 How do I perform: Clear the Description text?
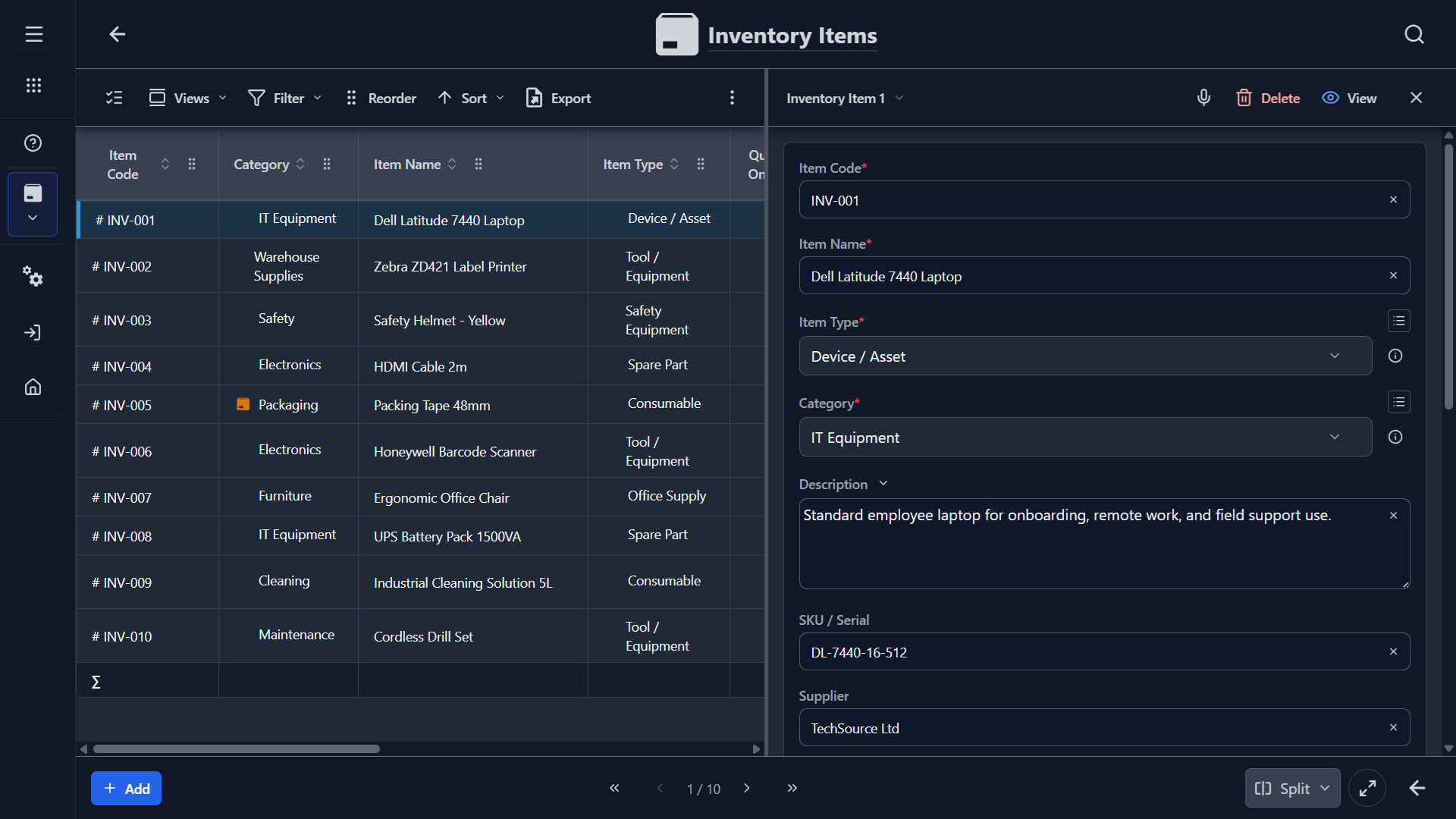point(1393,516)
